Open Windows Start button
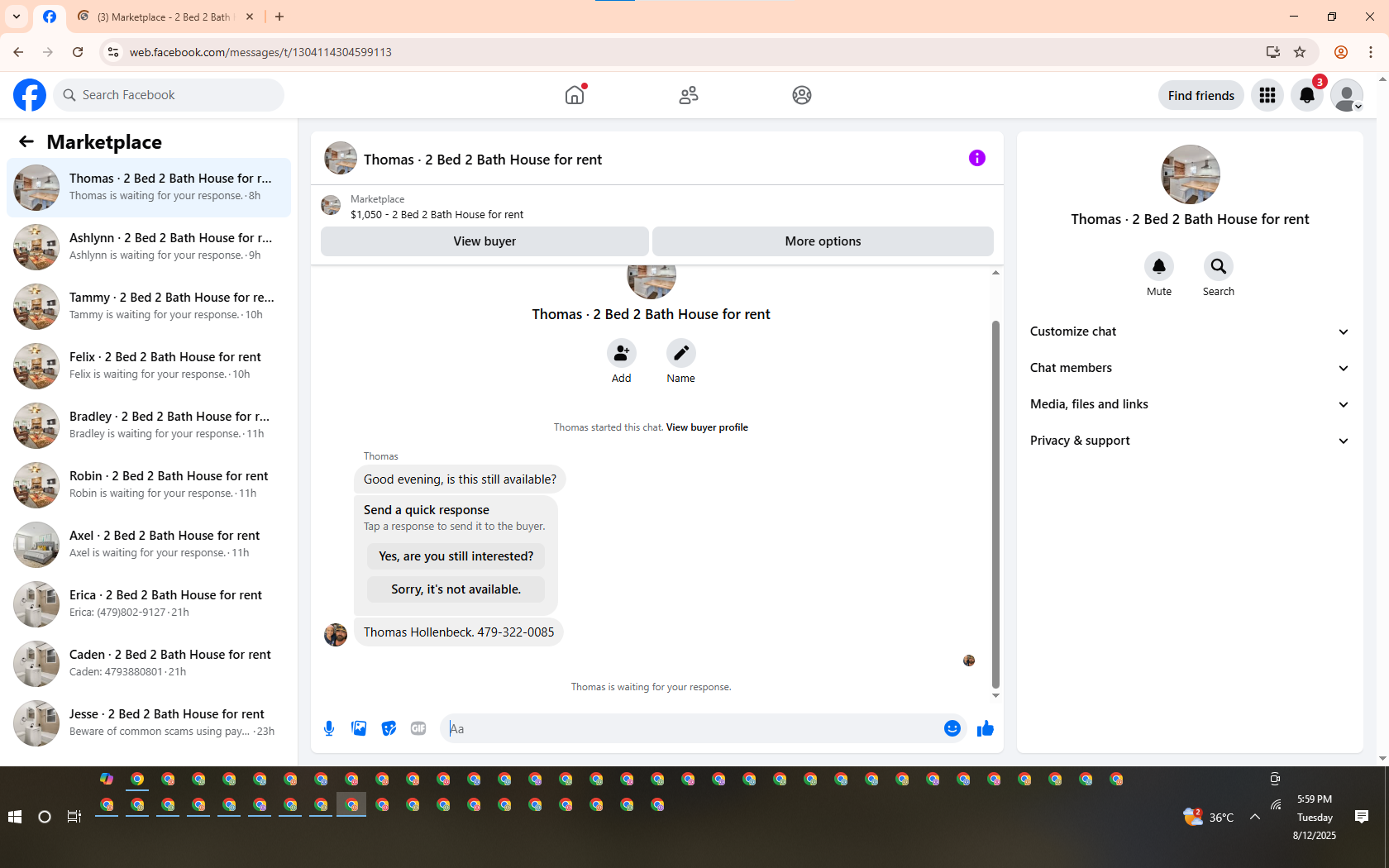1389x868 pixels. [x=14, y=817]
